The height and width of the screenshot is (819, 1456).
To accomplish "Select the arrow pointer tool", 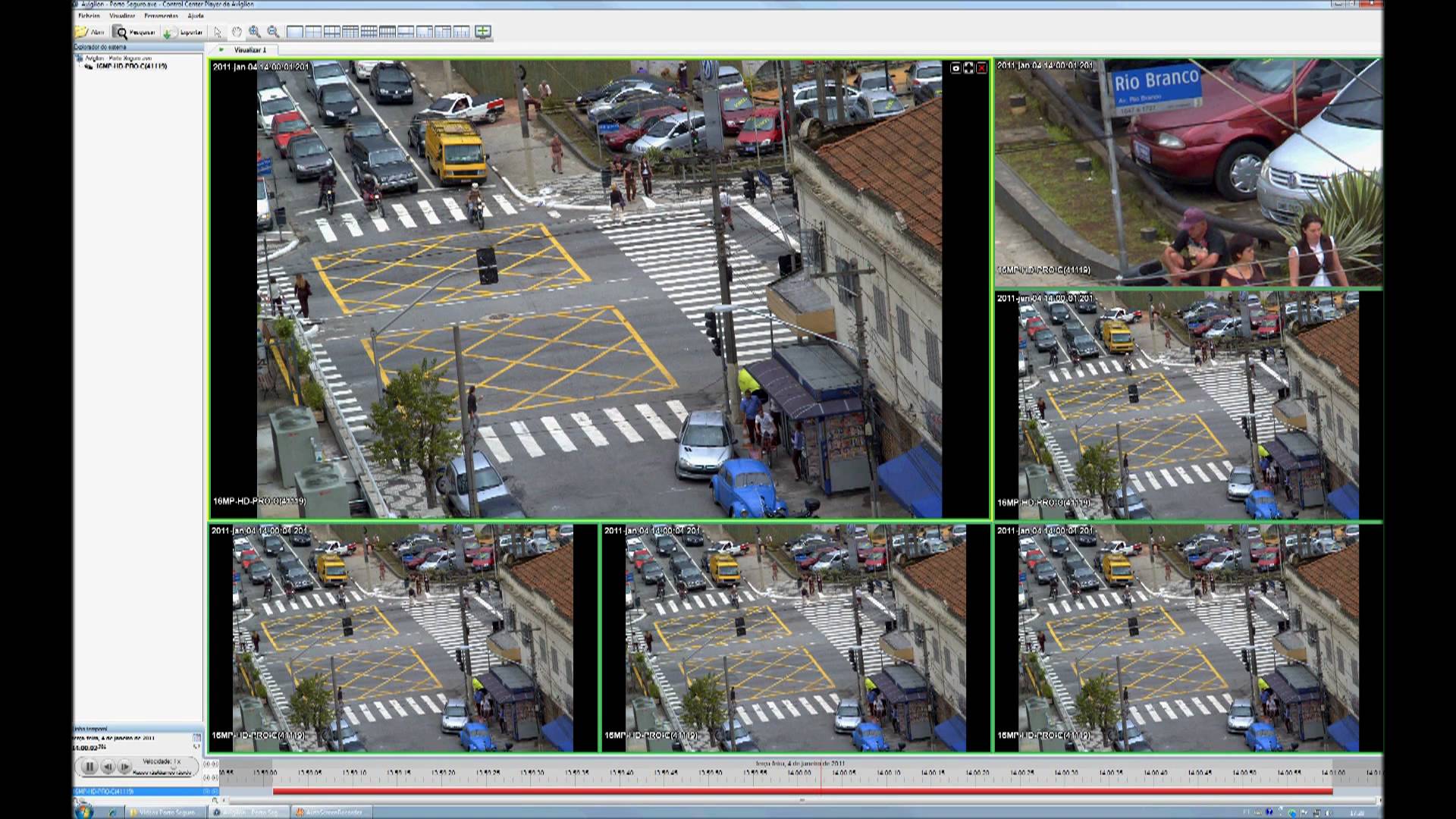I will click(218, 32).
